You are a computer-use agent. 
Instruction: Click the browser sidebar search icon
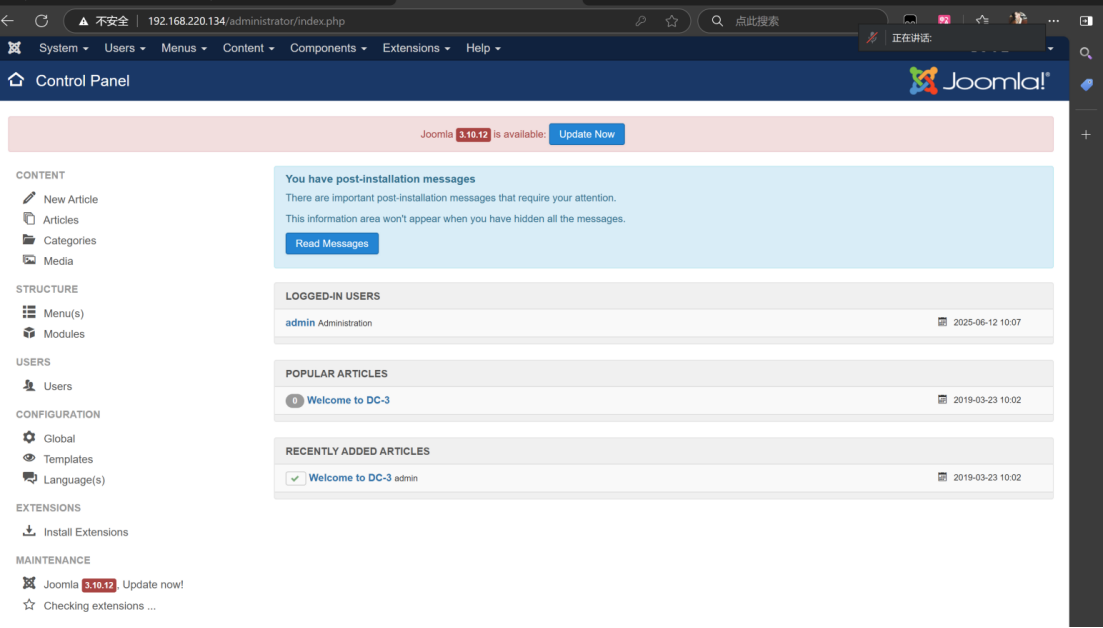tap(1086, 53)
